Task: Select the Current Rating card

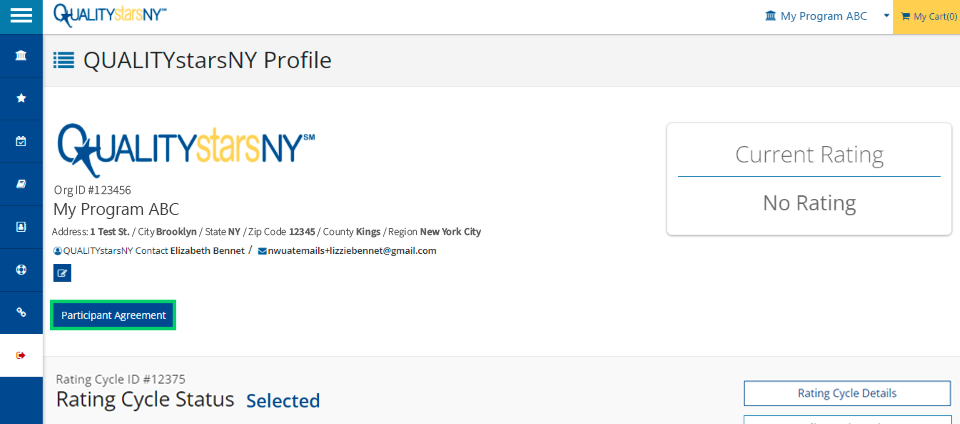Action: [x=809, y=179]
